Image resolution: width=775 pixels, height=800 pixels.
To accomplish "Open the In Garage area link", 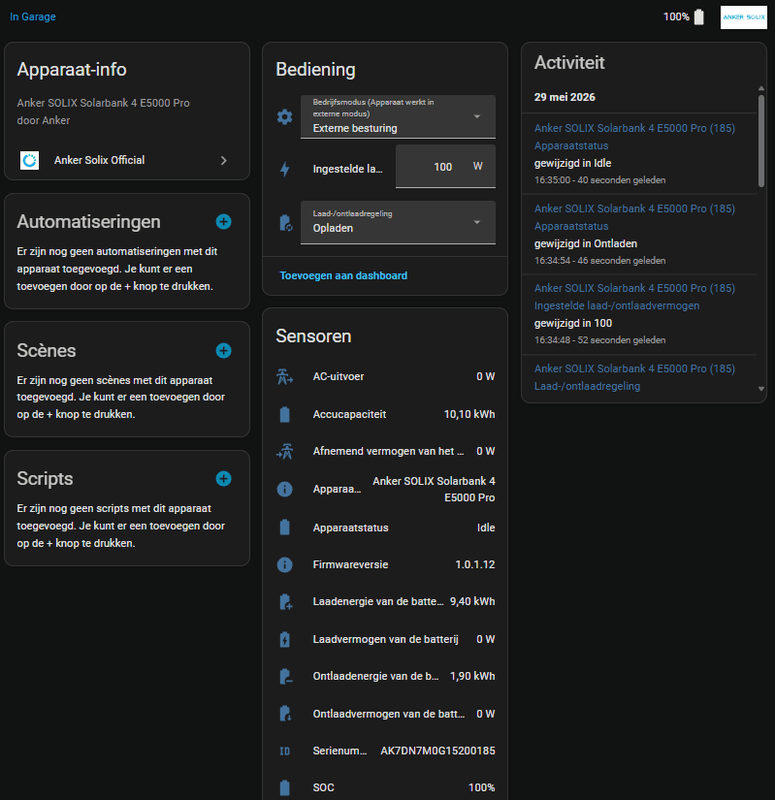I will pyautogui.click(x=33, y=17).
